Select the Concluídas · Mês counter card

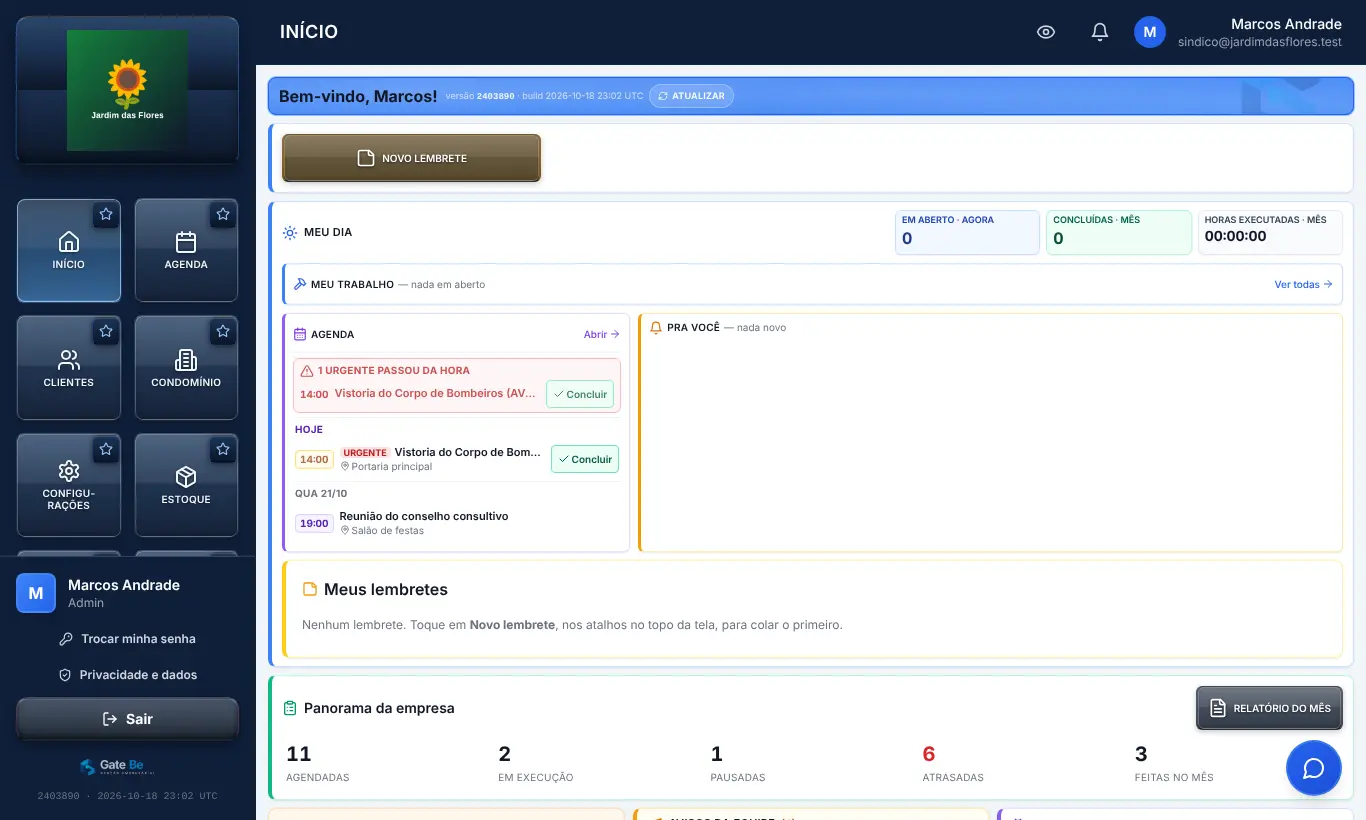1119,232
